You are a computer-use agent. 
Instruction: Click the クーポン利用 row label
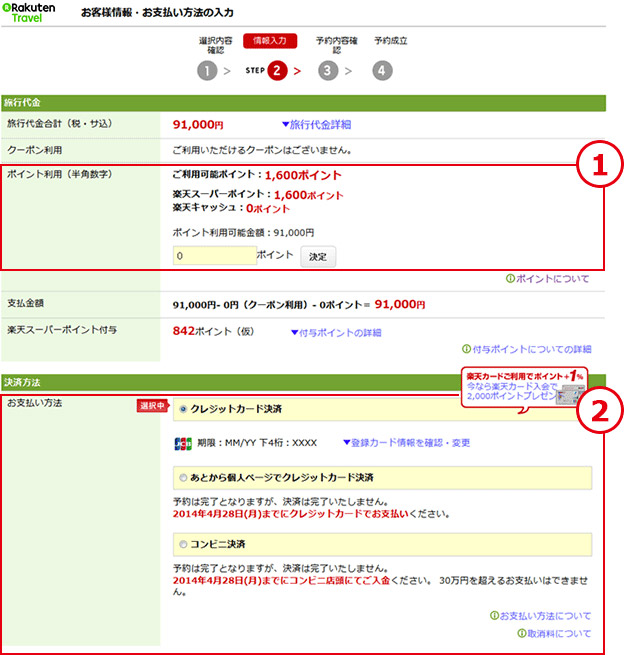coord(35,150)
